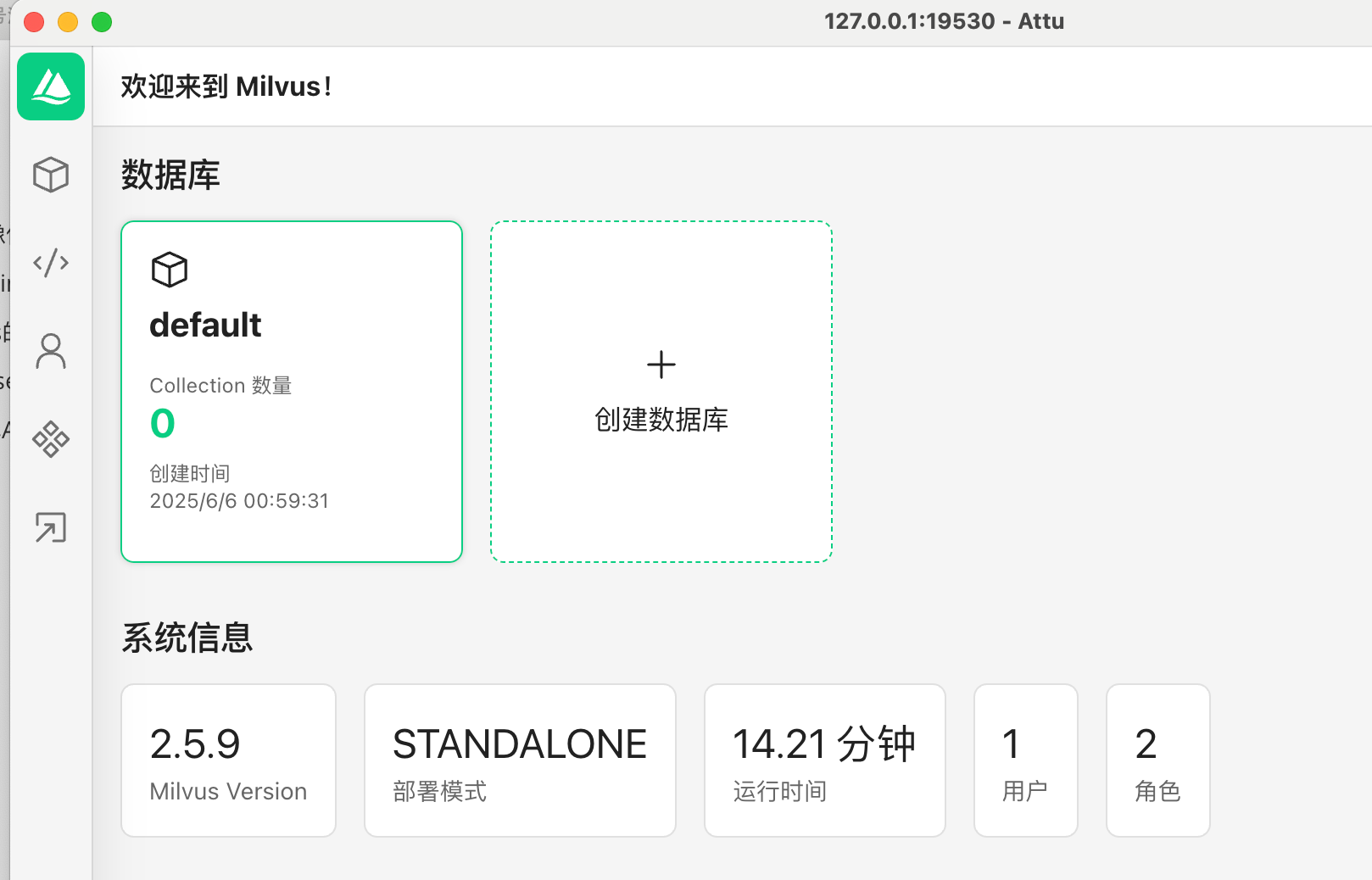The height and width of the screenshot is (880, 1372).
Task: Click the 角色 count card
Action: (1158, 760)
